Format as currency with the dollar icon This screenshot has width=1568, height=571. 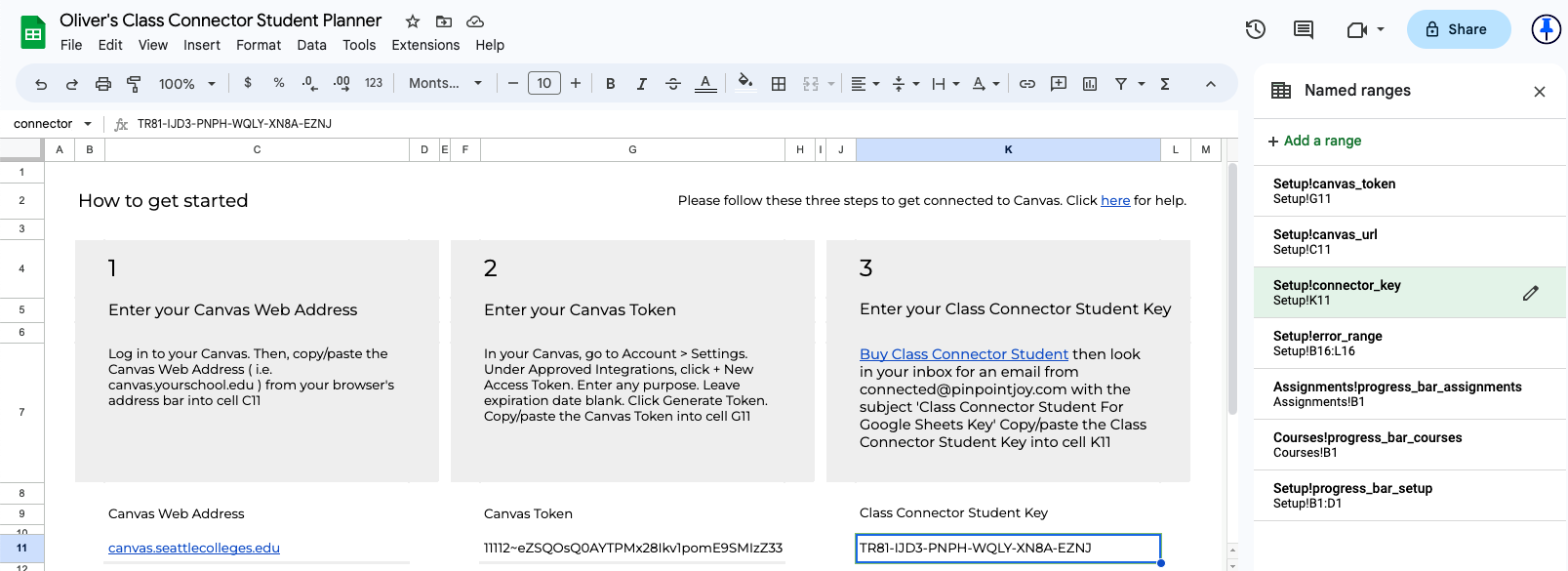click(x=248, y=83)
